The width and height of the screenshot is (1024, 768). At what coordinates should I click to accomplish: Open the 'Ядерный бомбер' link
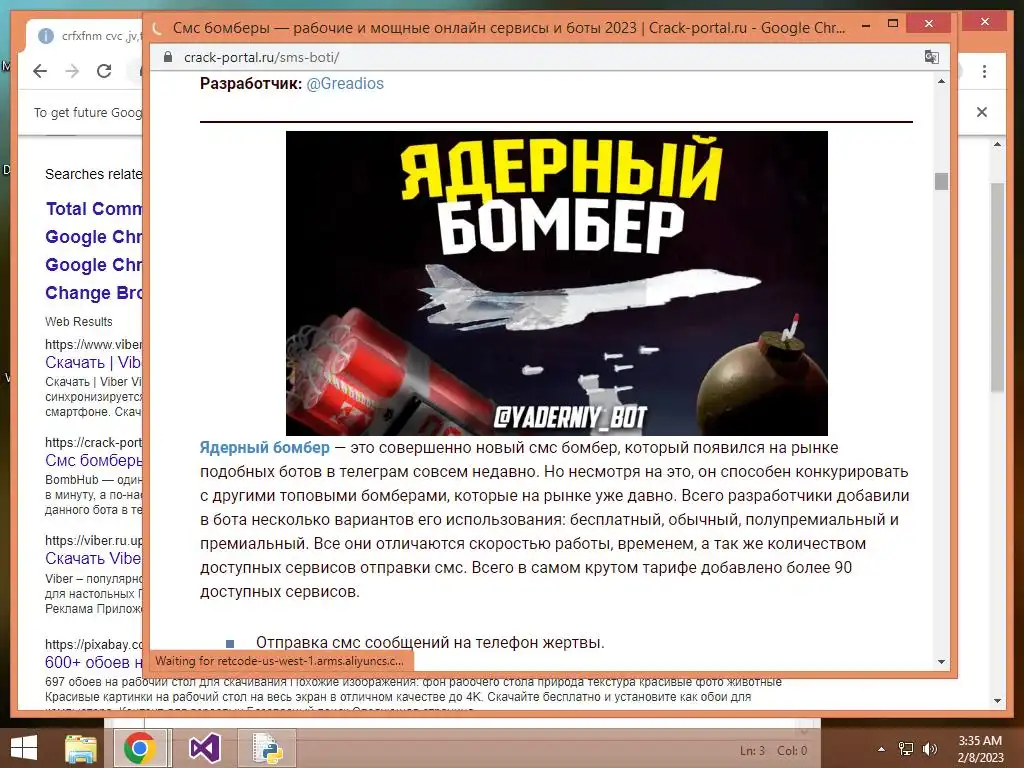click(264, 447)
